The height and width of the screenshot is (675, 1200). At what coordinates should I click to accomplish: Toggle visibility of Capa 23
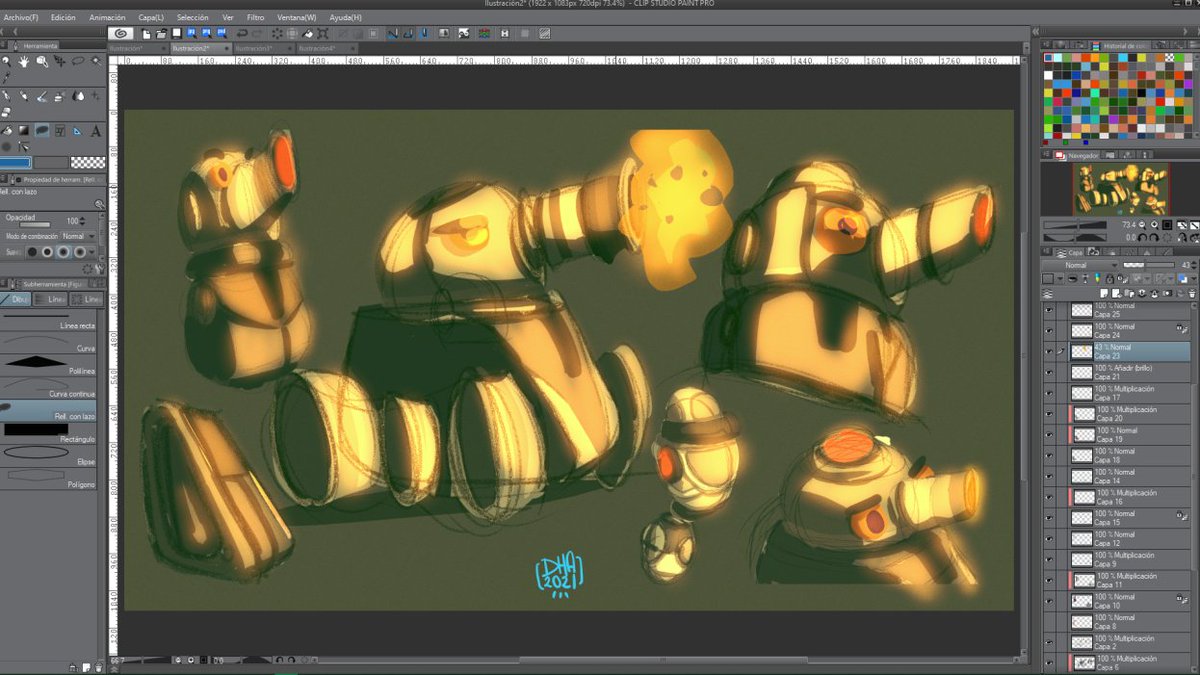pyautogui.click(x=1049, y=352)
